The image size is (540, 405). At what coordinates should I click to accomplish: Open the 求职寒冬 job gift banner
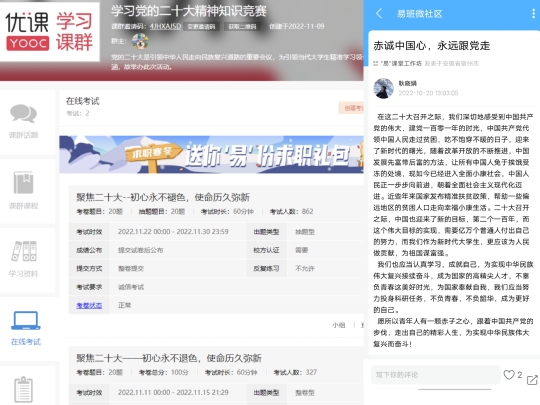211,154
